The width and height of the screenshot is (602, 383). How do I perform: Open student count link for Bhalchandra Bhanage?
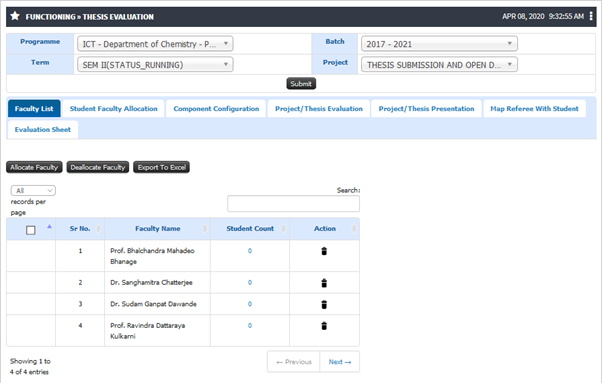tap(250, 251)
